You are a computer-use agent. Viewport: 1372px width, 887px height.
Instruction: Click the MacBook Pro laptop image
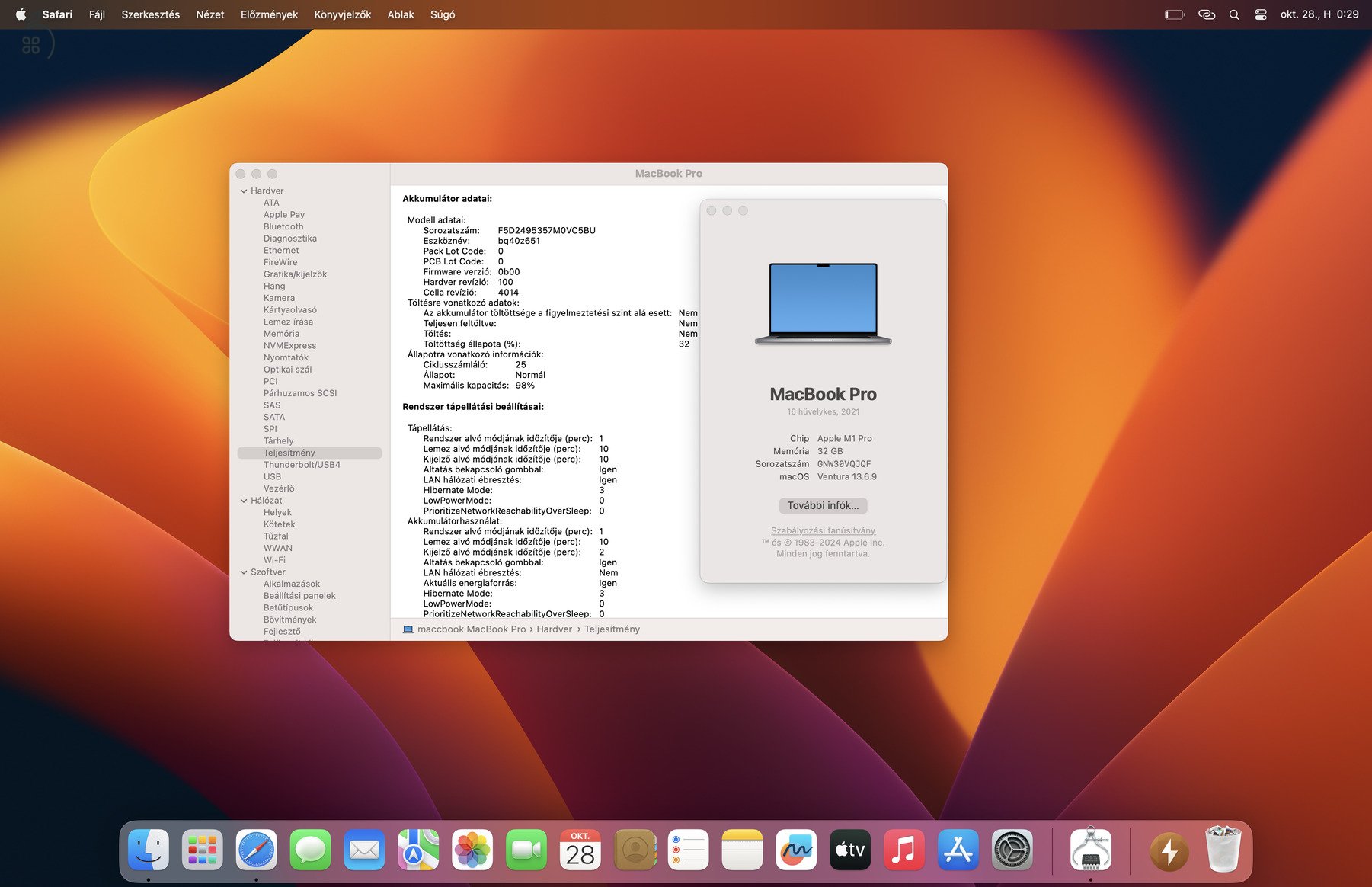[823, 304]
